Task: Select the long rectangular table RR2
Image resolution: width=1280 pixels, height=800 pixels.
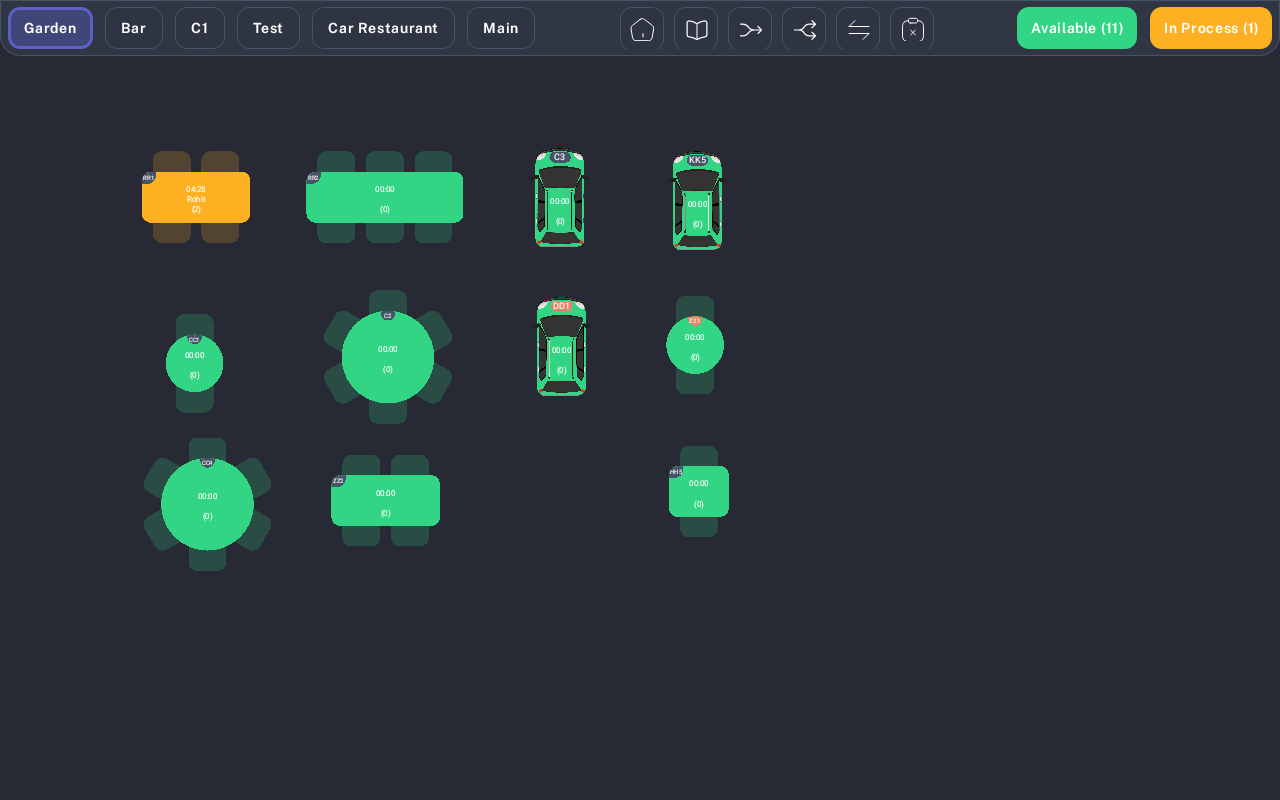Action: click(385, 197)
